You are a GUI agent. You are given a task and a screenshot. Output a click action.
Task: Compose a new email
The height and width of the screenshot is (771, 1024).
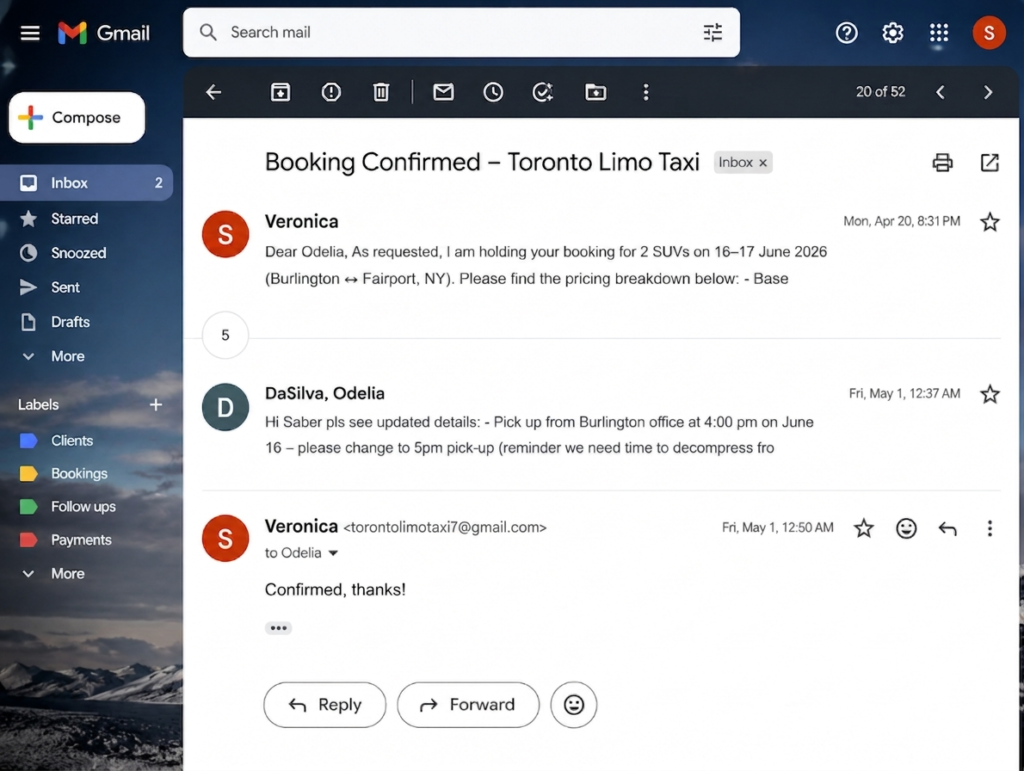point(77,118)
